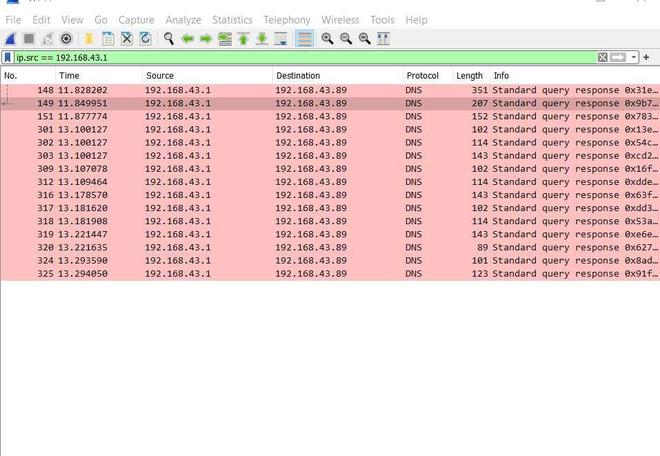
Task: Open the Tools menu
Action: 382,20
